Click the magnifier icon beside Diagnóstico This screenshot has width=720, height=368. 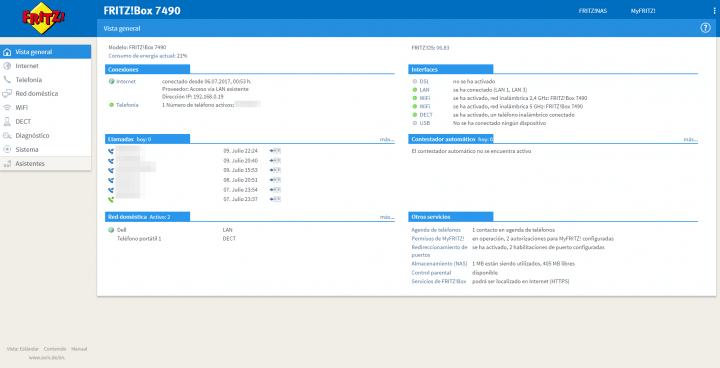tap(7, 136)
